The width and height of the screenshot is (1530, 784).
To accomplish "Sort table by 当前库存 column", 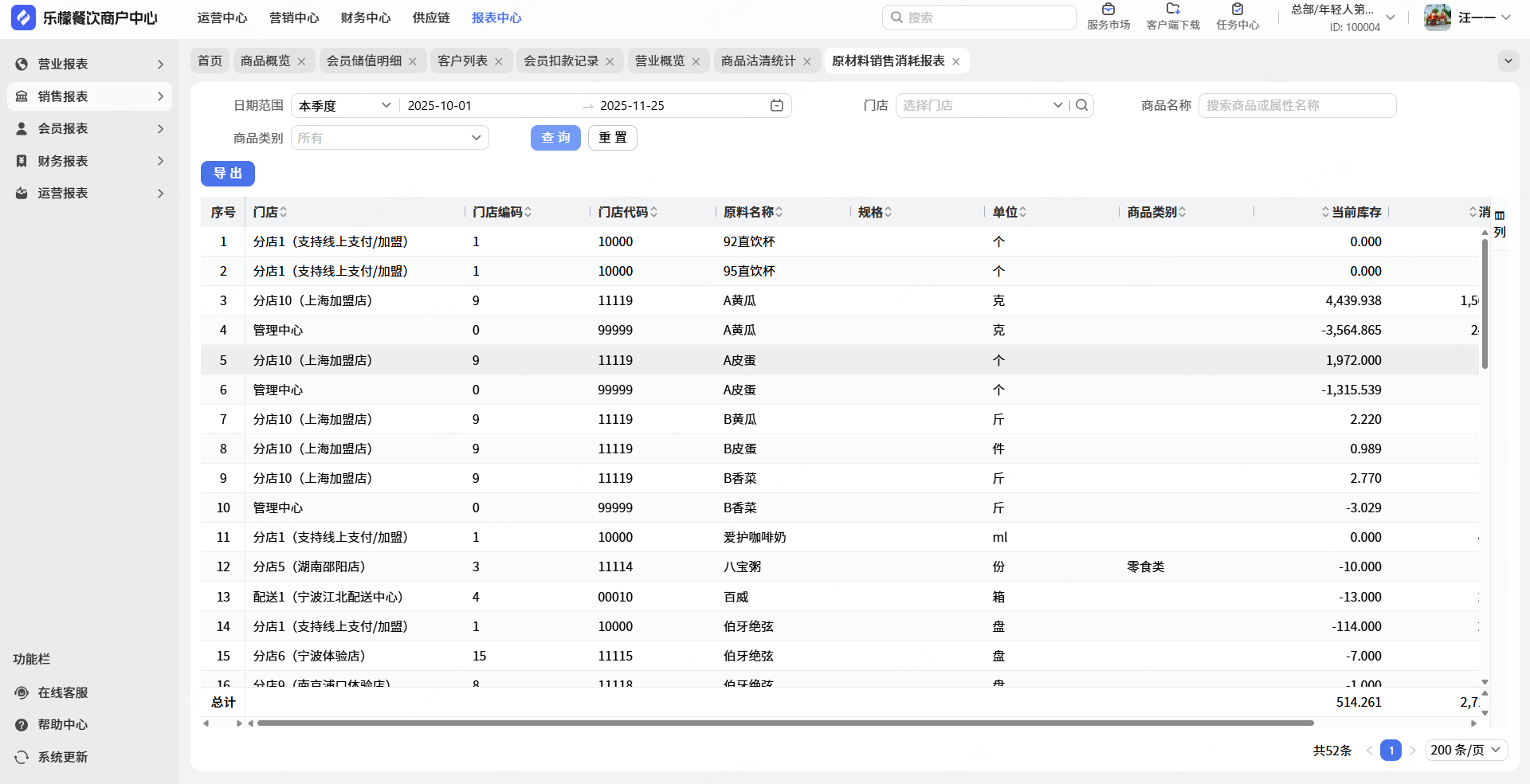I will click(x=1325, y=212).
